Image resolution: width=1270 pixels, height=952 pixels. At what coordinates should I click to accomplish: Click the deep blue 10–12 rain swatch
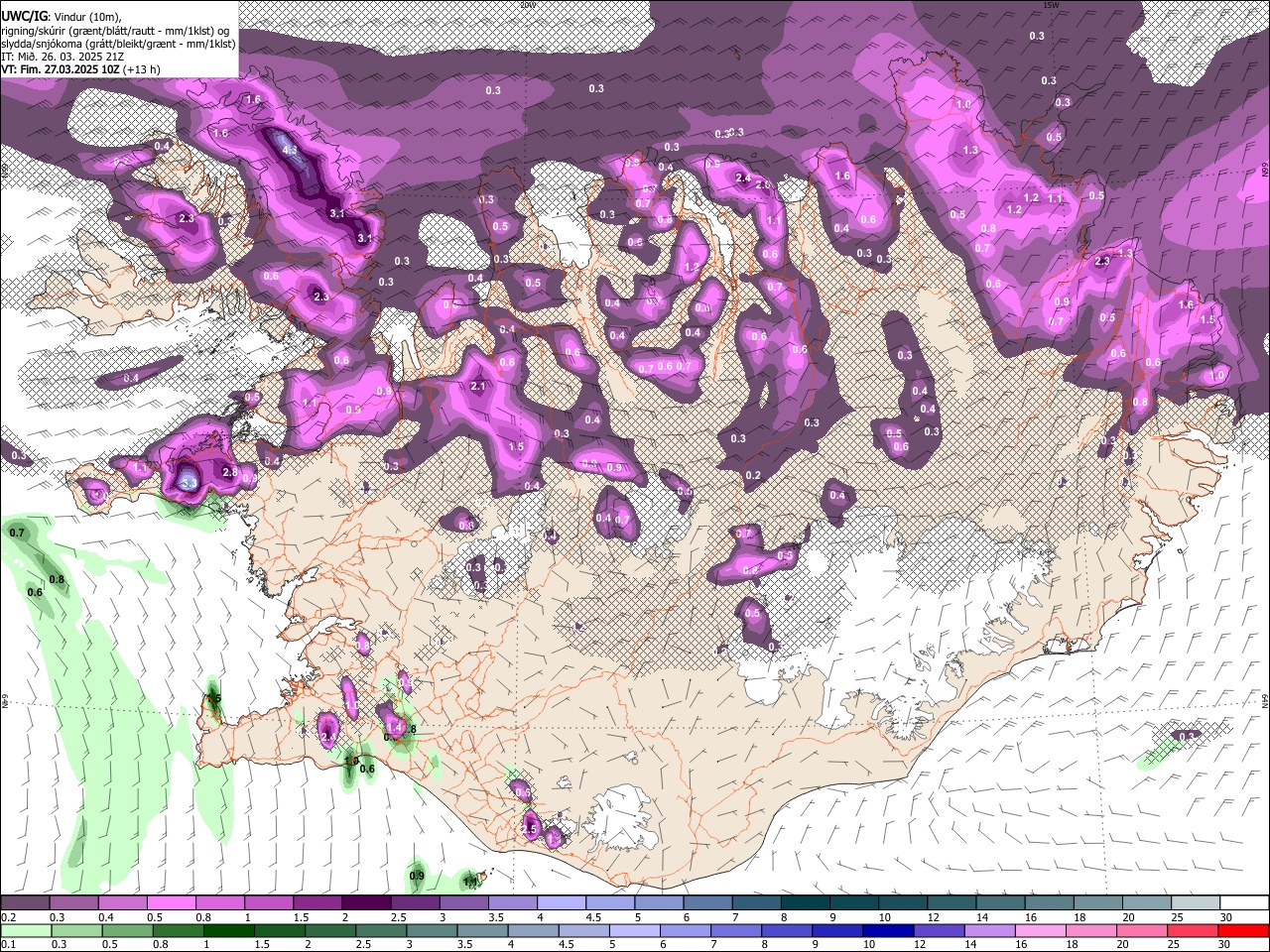[x=887, y=931]
